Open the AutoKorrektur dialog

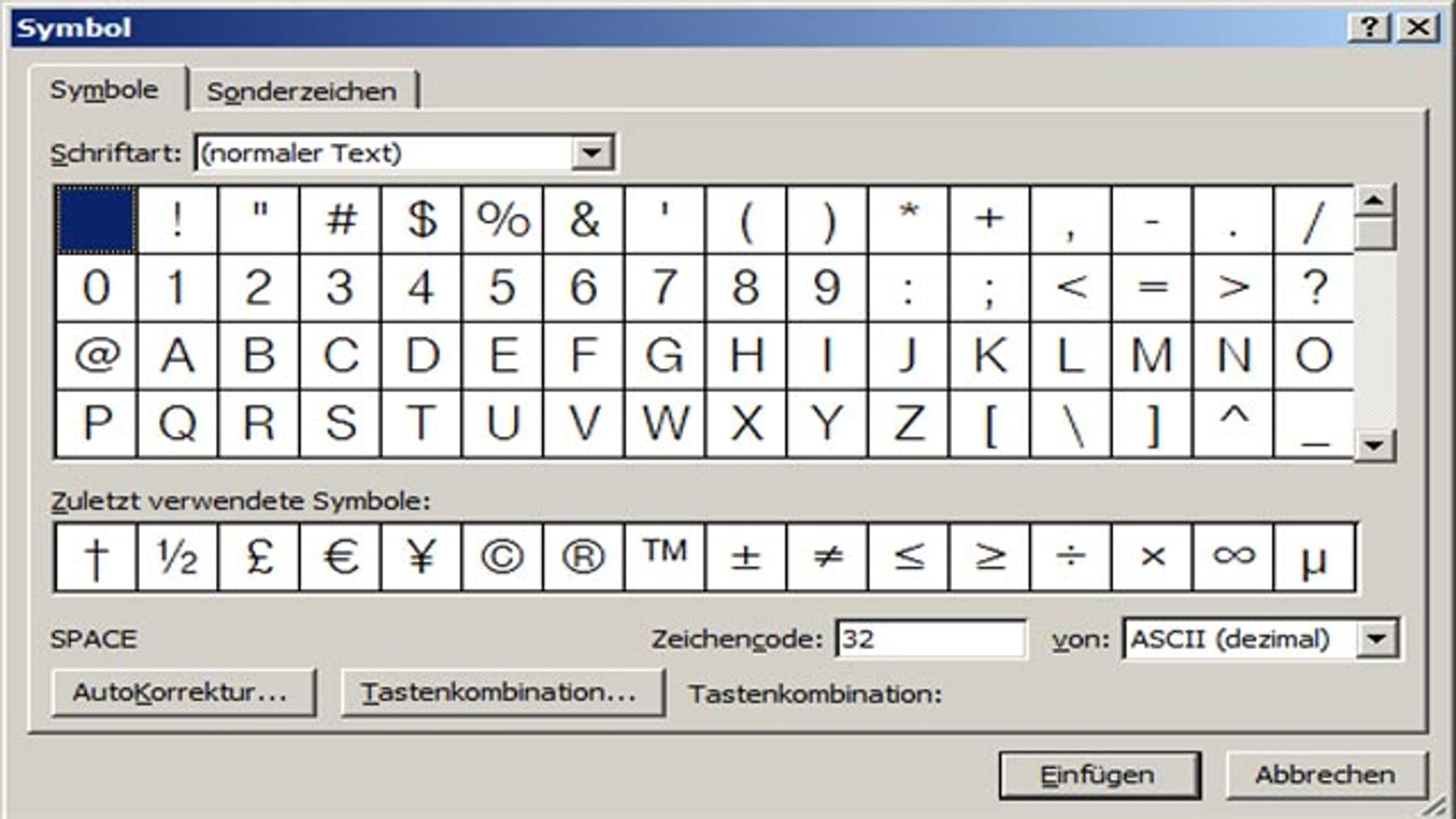click(184, 691)
